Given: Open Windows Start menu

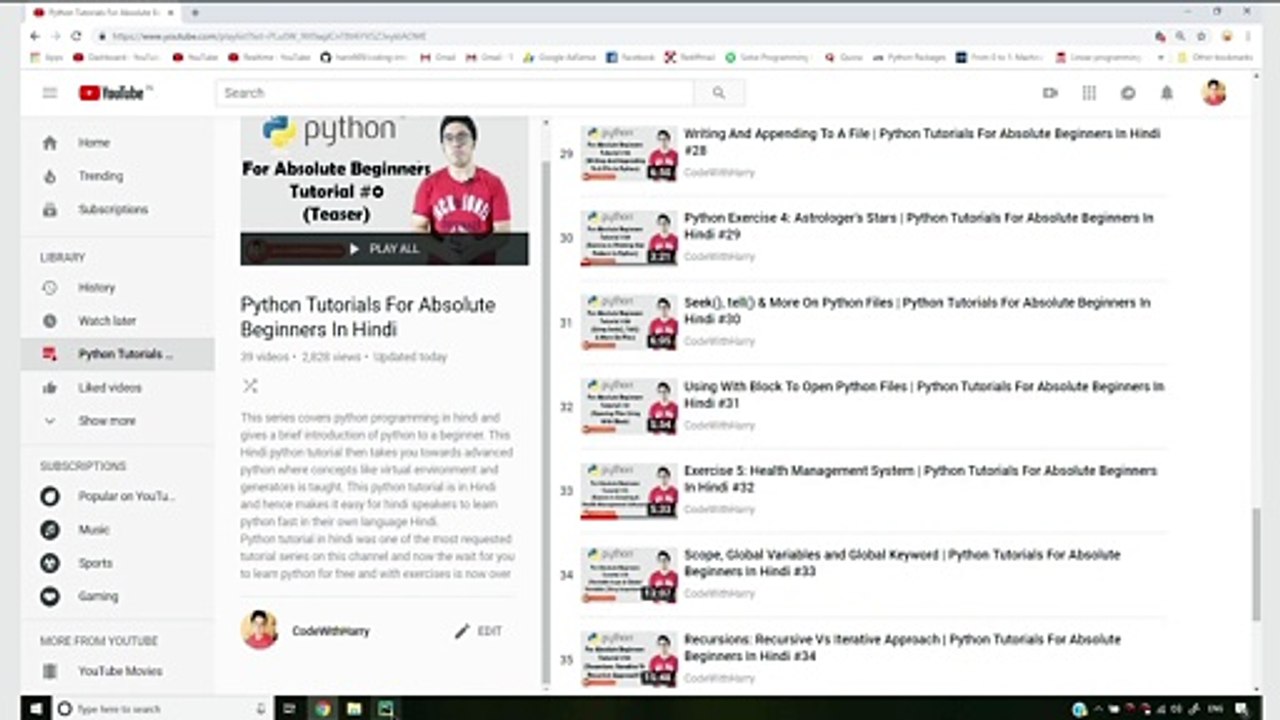Looking at the screenshot, I should click(35, 708).
